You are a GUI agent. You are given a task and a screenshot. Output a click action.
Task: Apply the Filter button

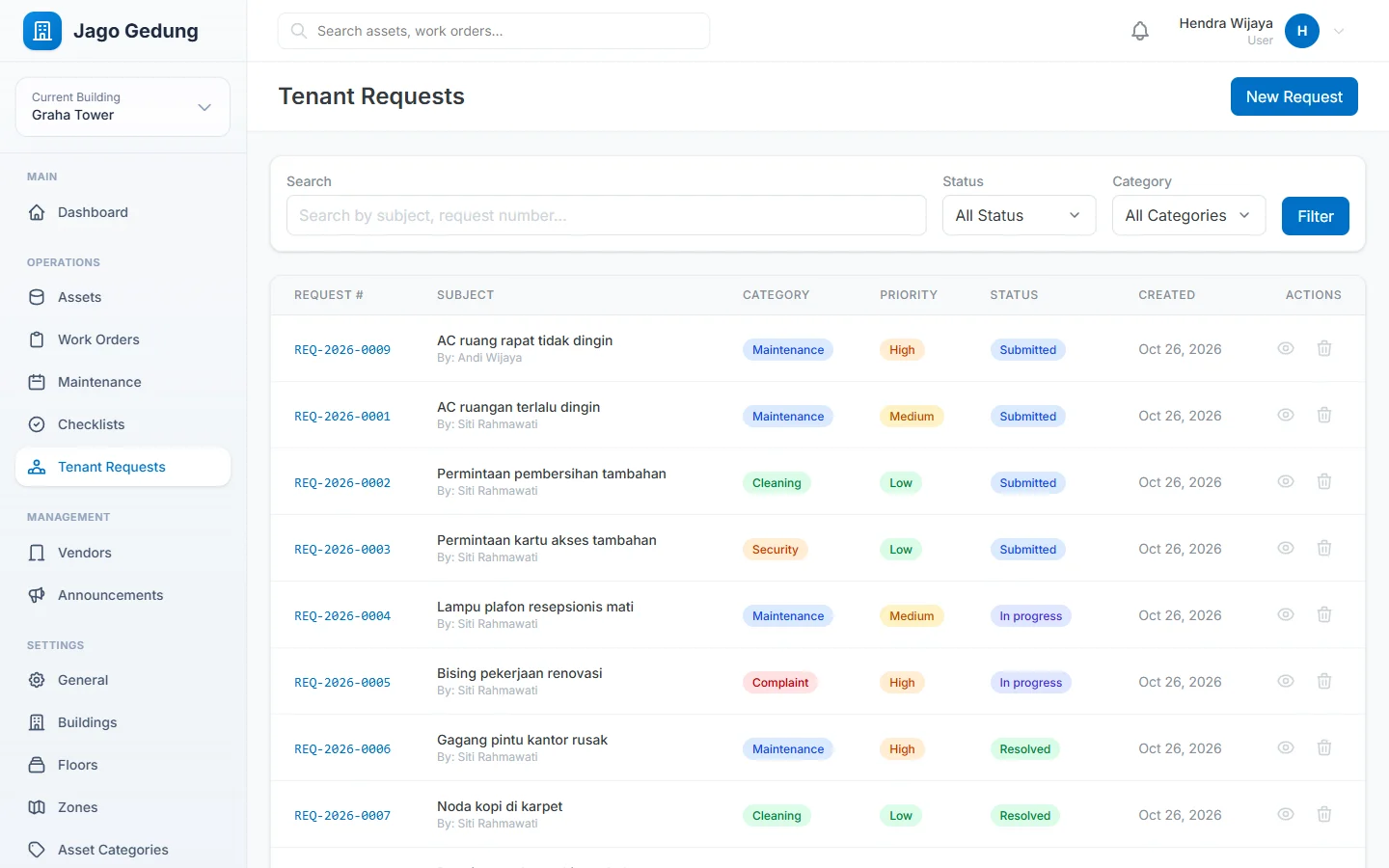click(x=1315, y=216)
